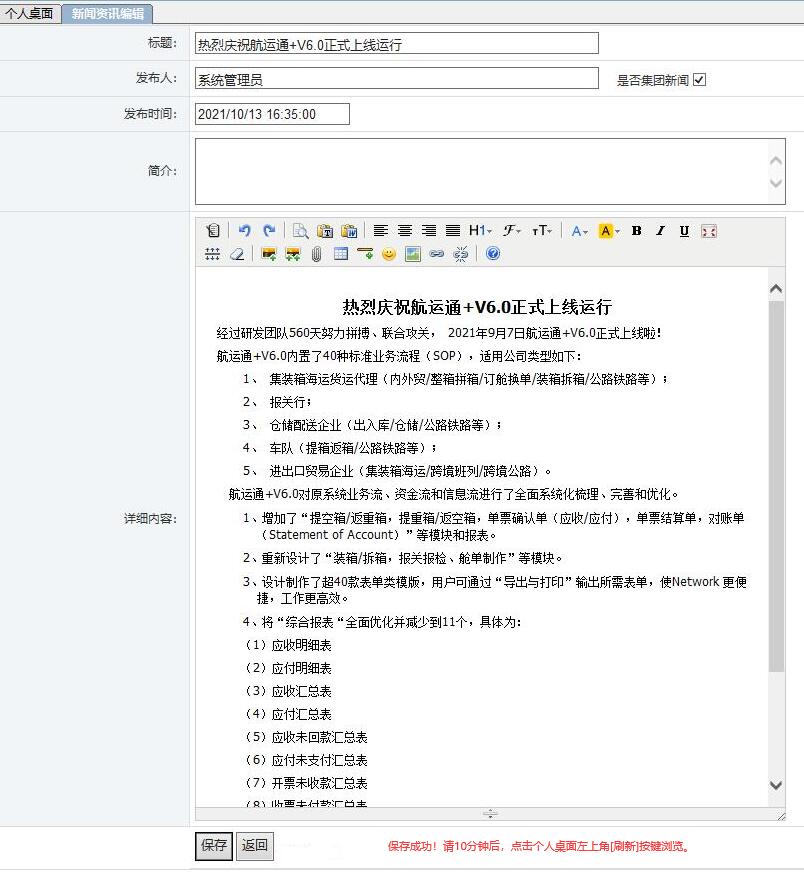Insert an emoticon smiley

(389, 254)
